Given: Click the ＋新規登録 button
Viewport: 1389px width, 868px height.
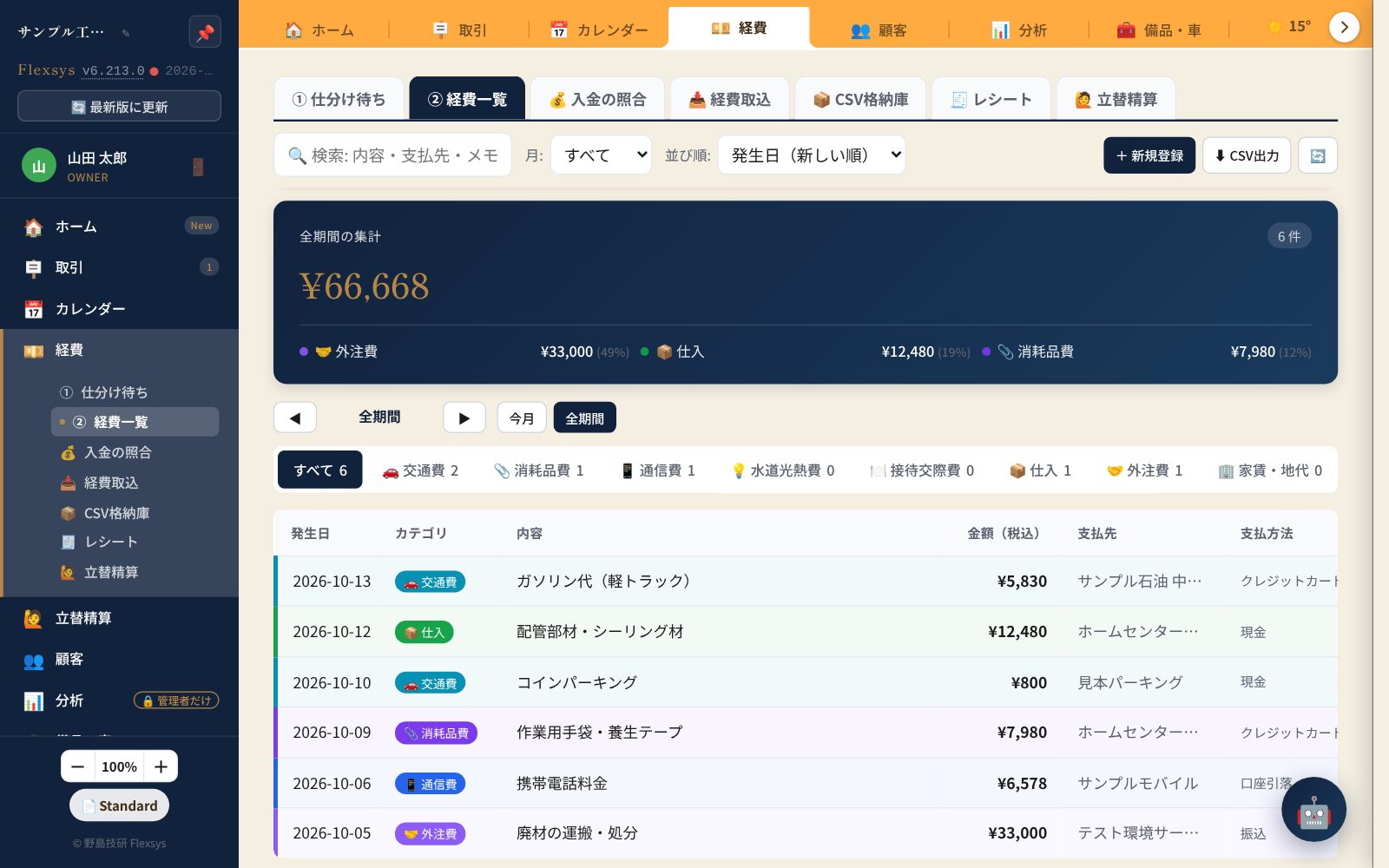Looking at the screenshot, I should (1149, 155).
